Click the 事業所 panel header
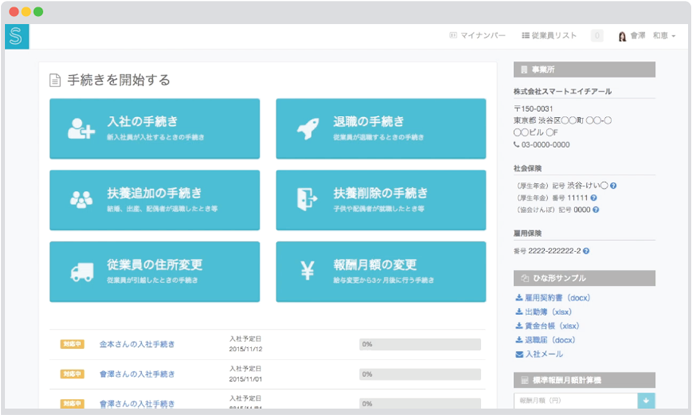 pyautogui.click(x=584, y=70)
